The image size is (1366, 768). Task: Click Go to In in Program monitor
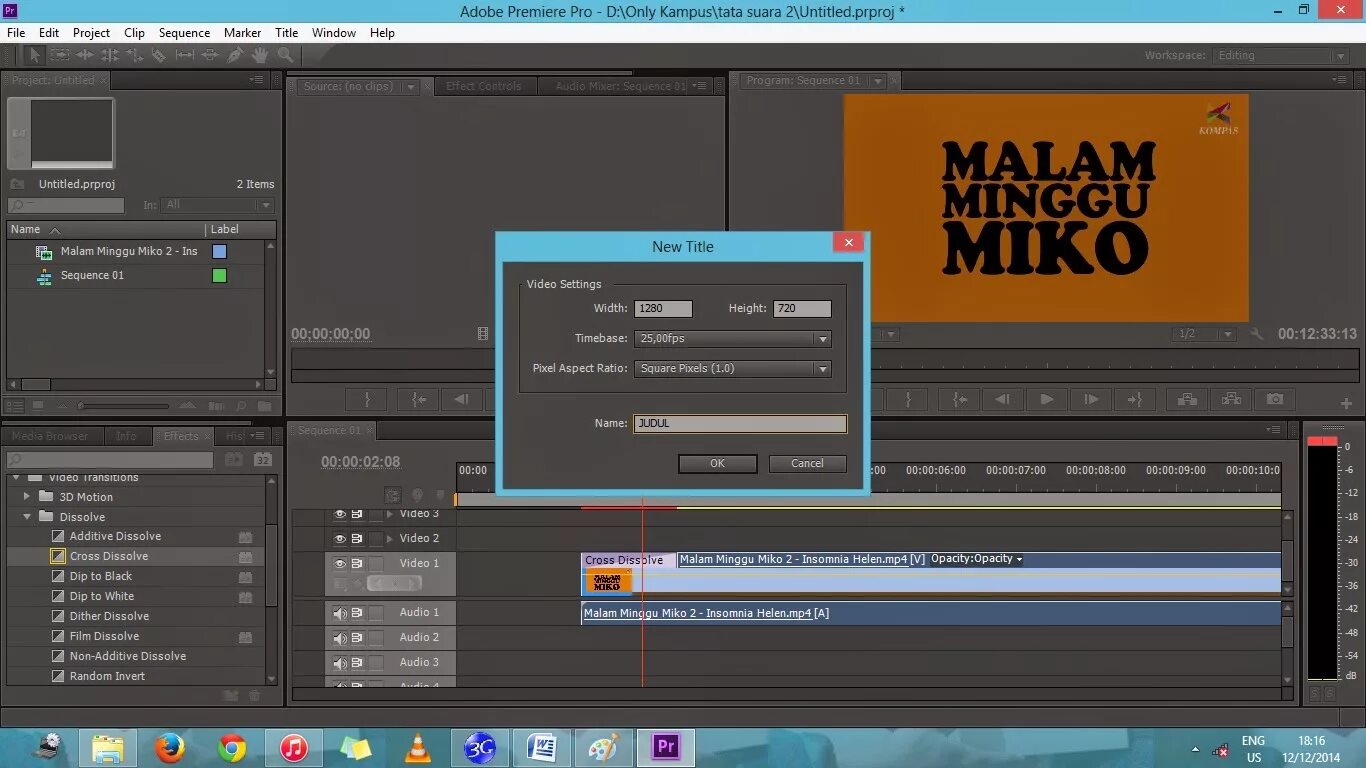pos(959,399)
